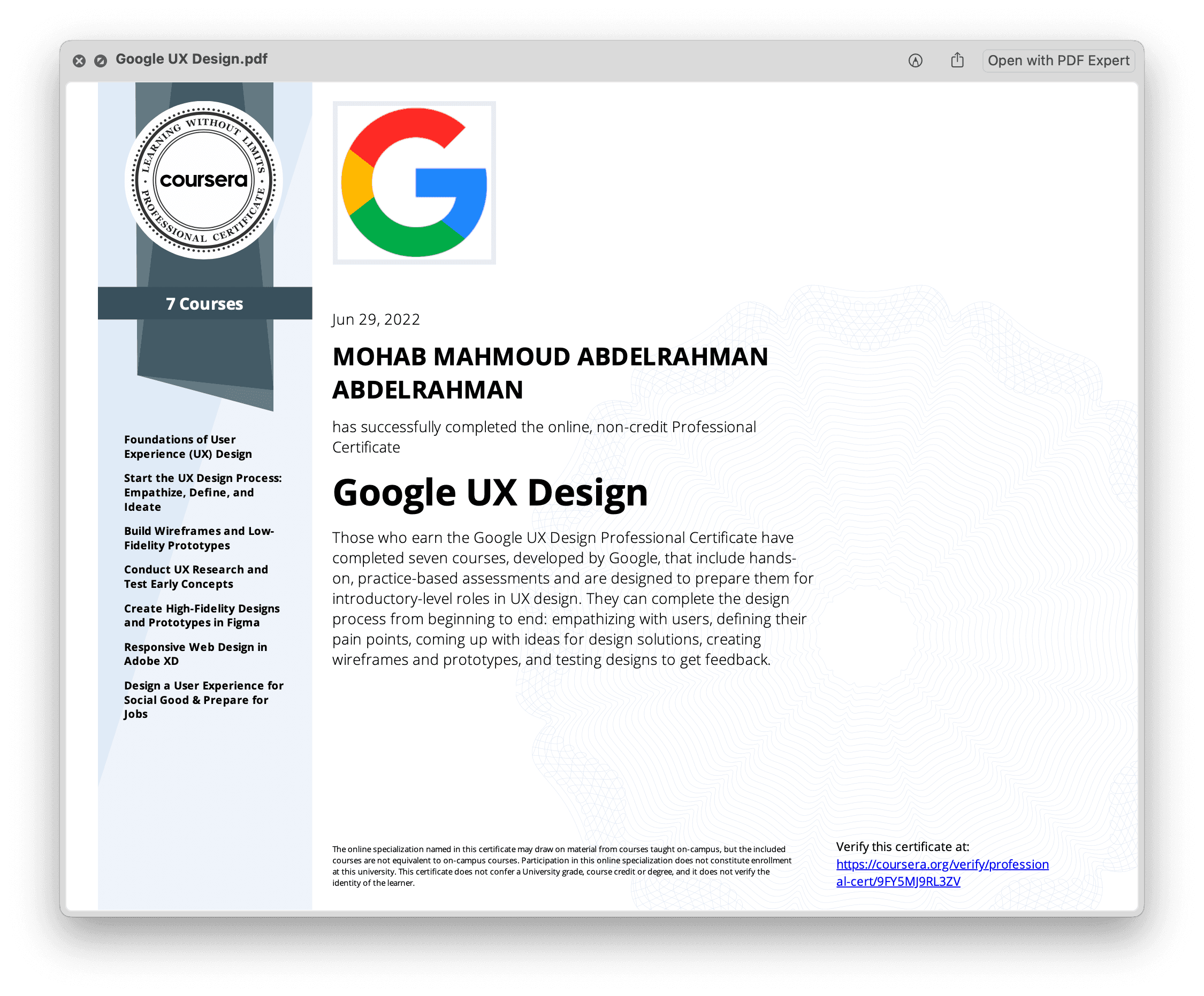
Task: Click the Jun 29, 2022 date text
Action: (x=376, y=319)
